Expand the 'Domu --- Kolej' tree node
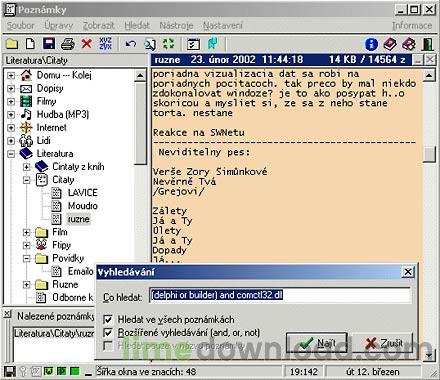The width and height of the screenshot is (440, 380). pos(11,75)
